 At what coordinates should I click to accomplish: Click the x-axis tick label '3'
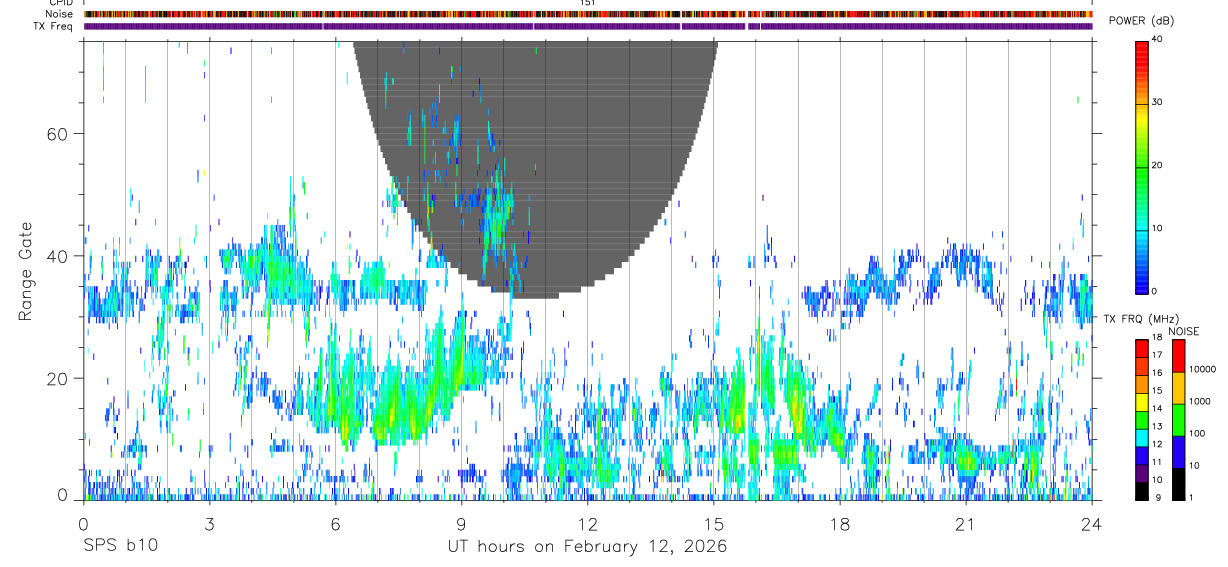pyautogui.click(x=209, y=523)
